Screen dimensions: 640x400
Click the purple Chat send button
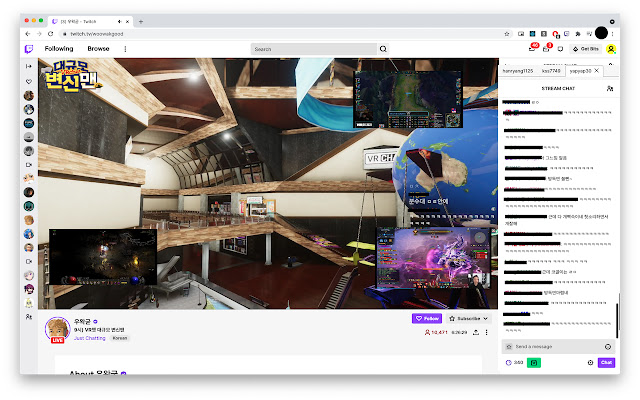click(606, 362)
